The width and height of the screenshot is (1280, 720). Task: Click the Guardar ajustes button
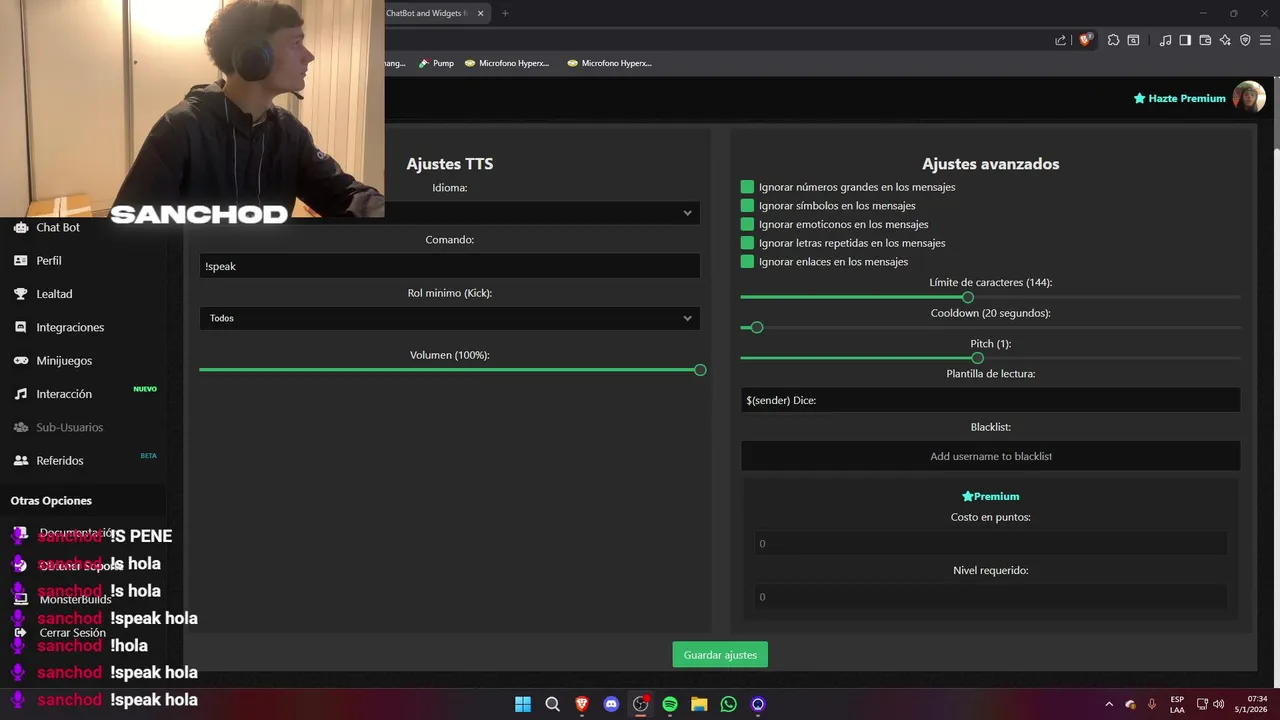click(720, 655)
